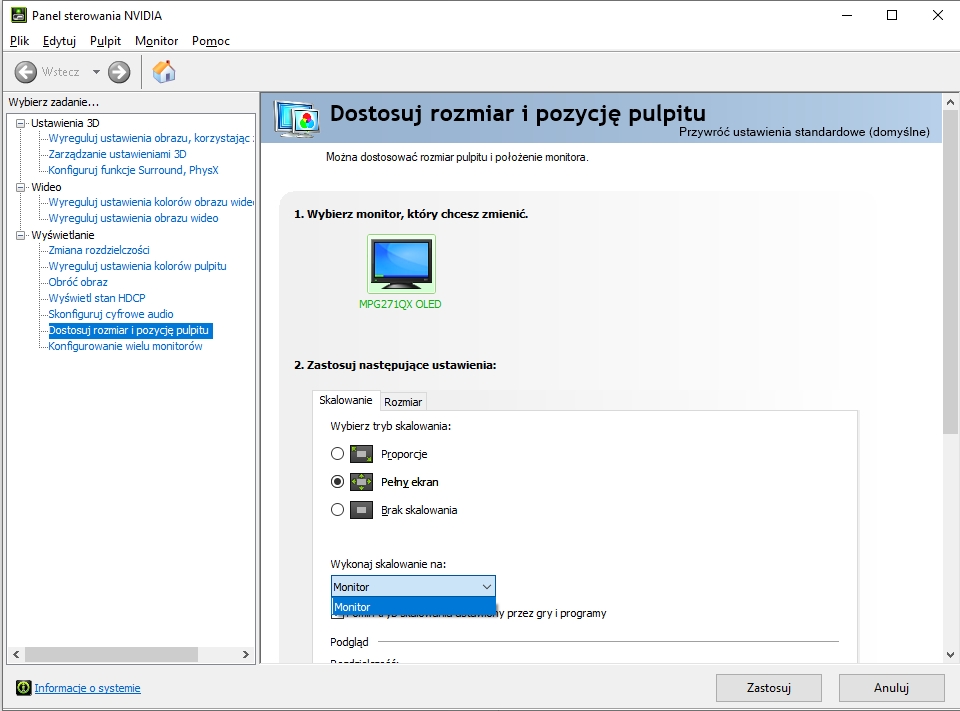Collapse the Wideo tree node
This screenshot has width=960, height=711.
click(x=21, y=187)
